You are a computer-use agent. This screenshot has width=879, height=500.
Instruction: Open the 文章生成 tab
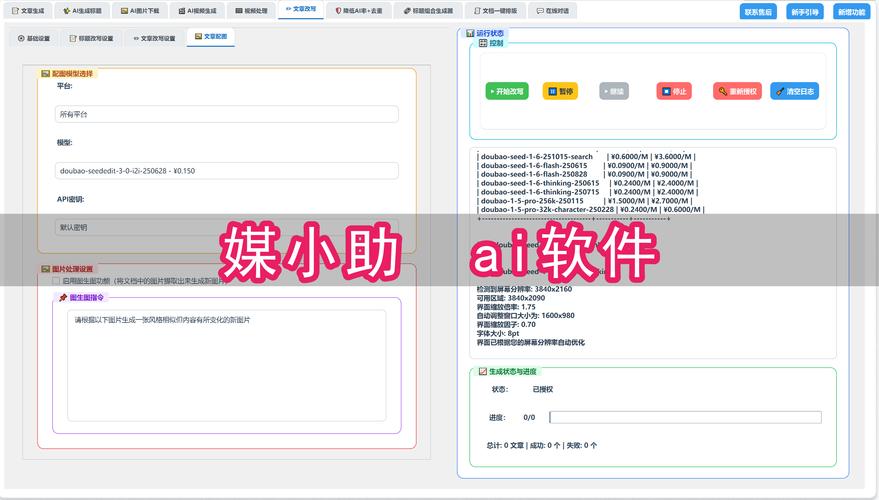[x=28, y=11]
